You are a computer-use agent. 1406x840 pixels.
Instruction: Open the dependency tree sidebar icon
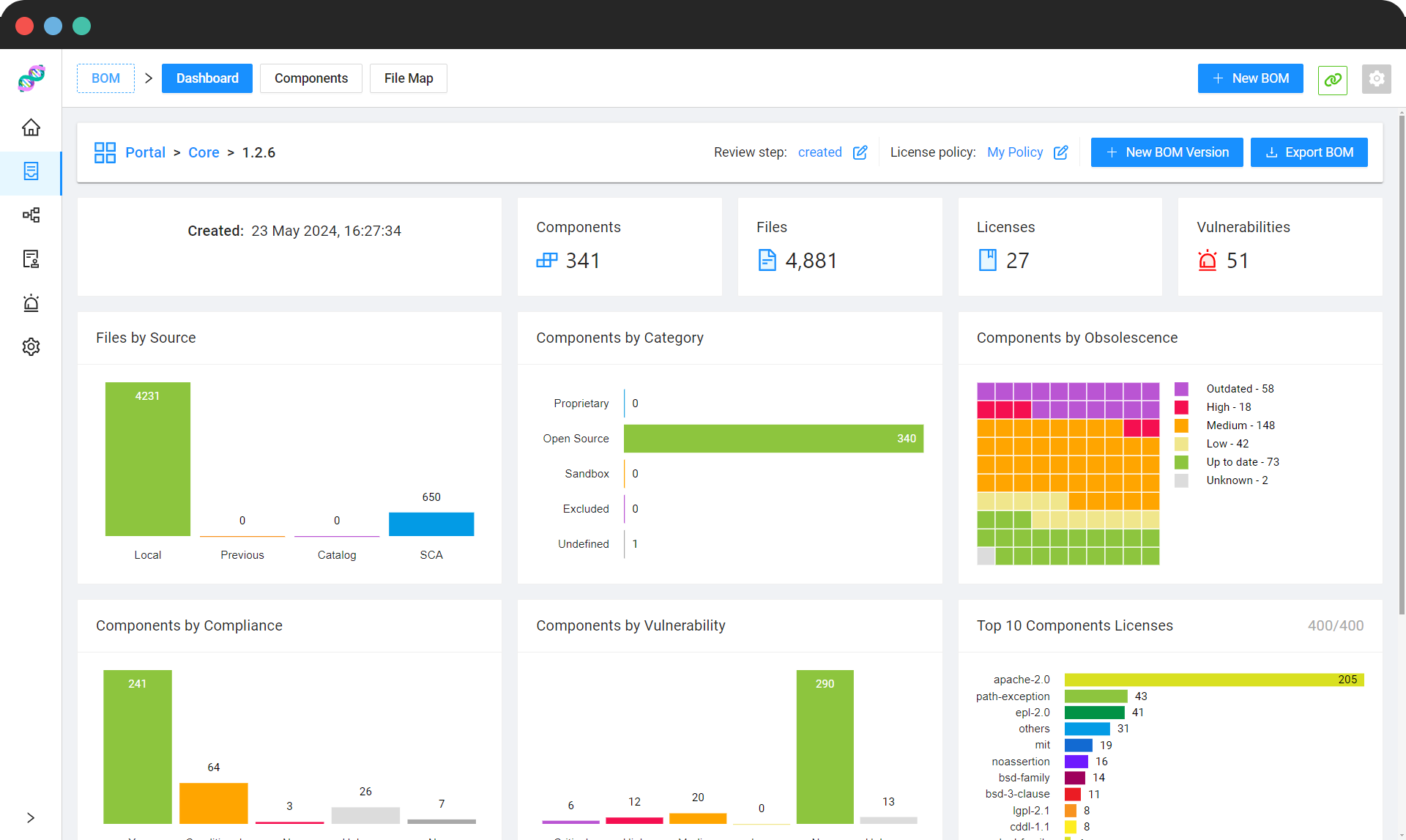pos(31,215)
